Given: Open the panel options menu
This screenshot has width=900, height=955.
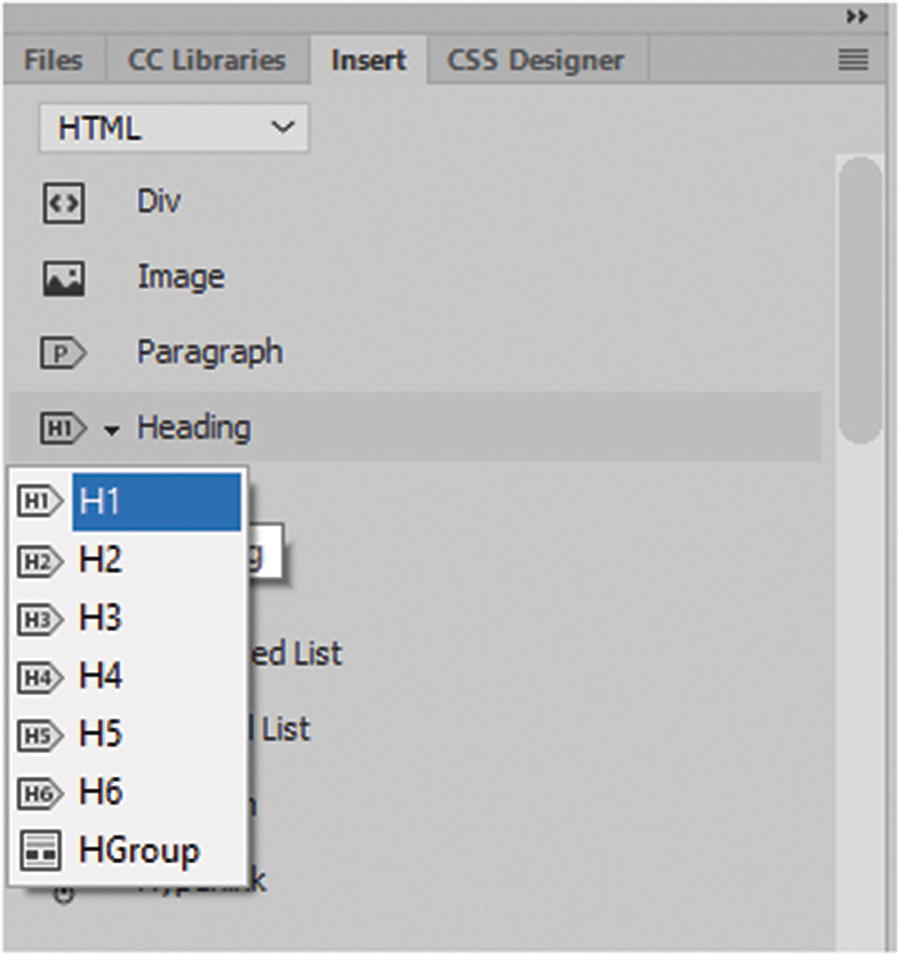Looking at the screenshot, I should click(x=853, y=61).
